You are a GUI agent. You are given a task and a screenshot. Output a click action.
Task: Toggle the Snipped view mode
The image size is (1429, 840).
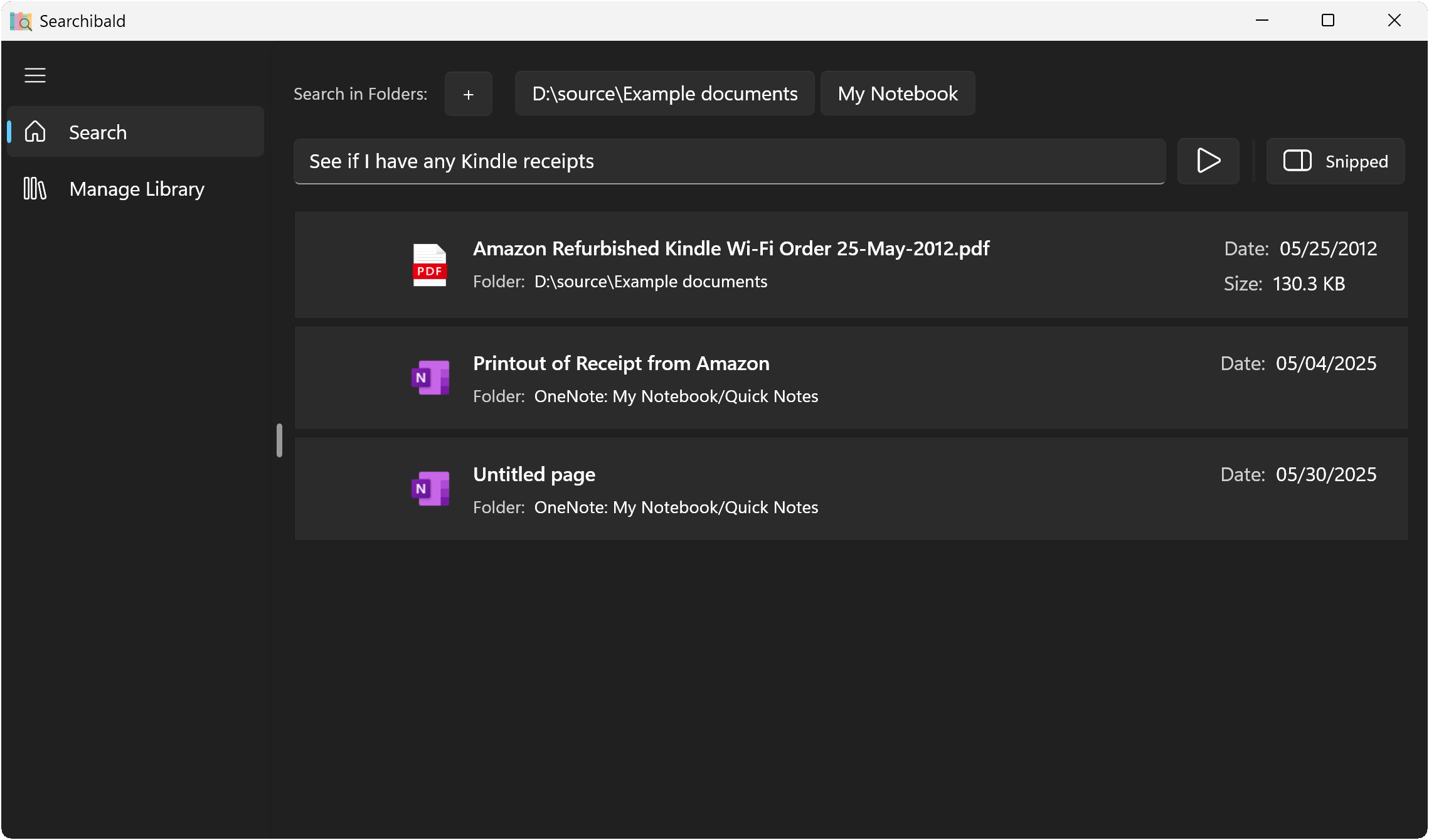click(1335, 161)
